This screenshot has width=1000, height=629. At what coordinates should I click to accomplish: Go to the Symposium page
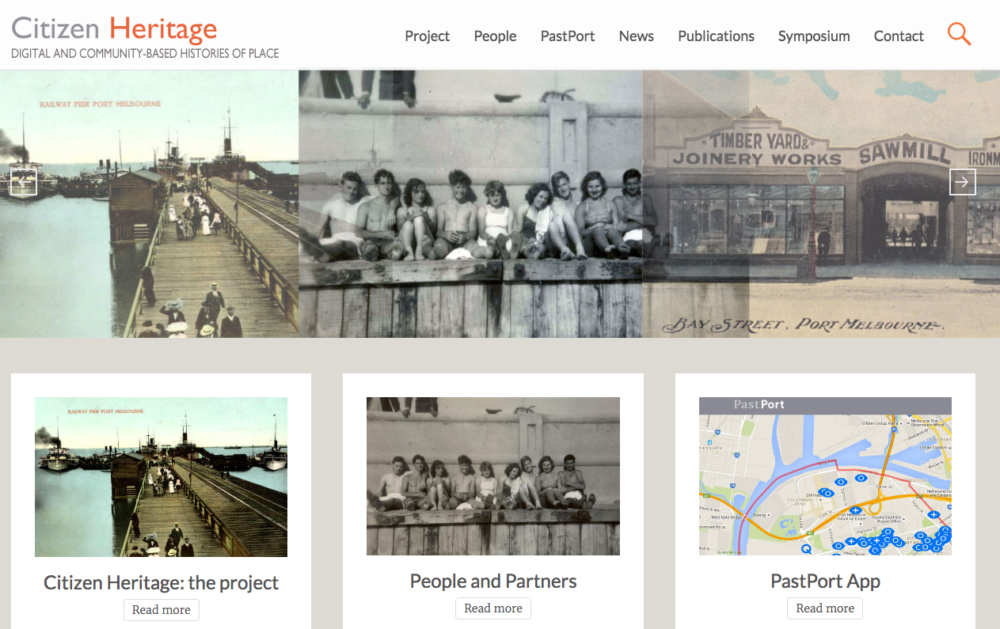pyautogui.click(x=814, y=36)
